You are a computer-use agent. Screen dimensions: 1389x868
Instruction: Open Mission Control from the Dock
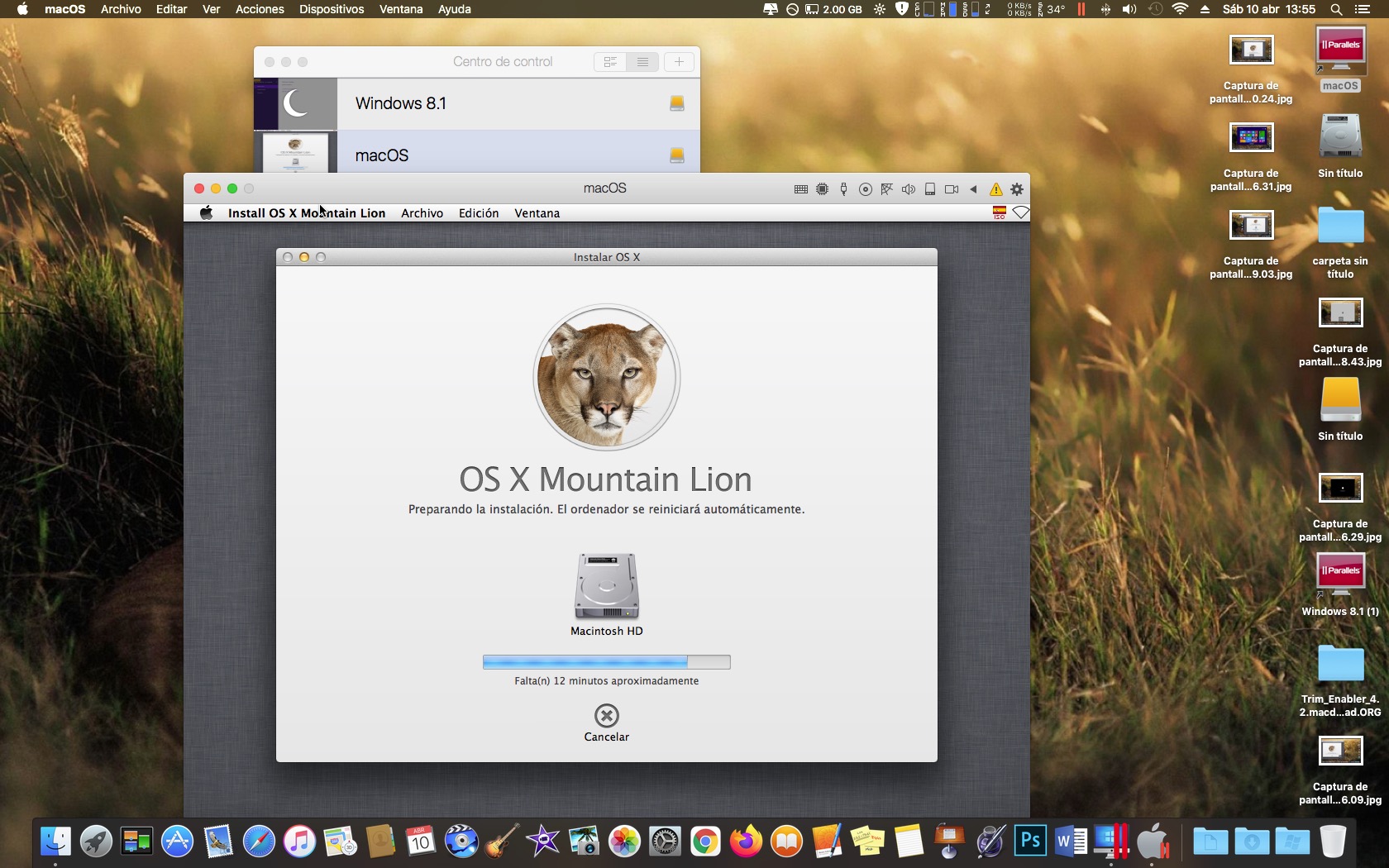[x=136, y=842]
